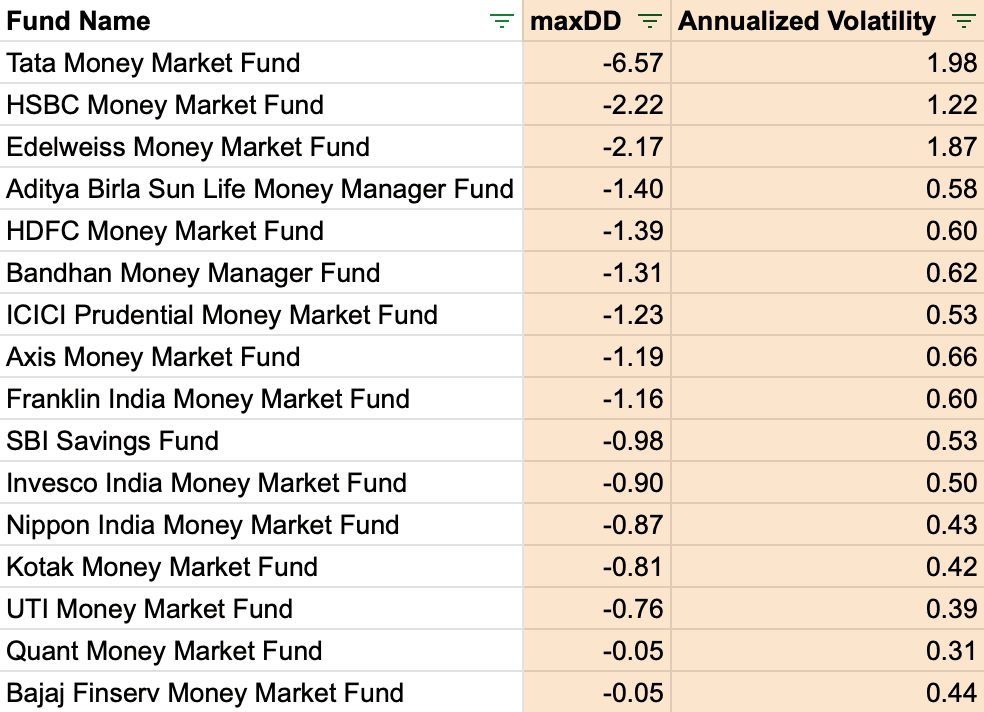Screen dimensions: 984x712
Task: Select HSBC fund's maxDD value -2.22
Action: click(x=633, y=105)
